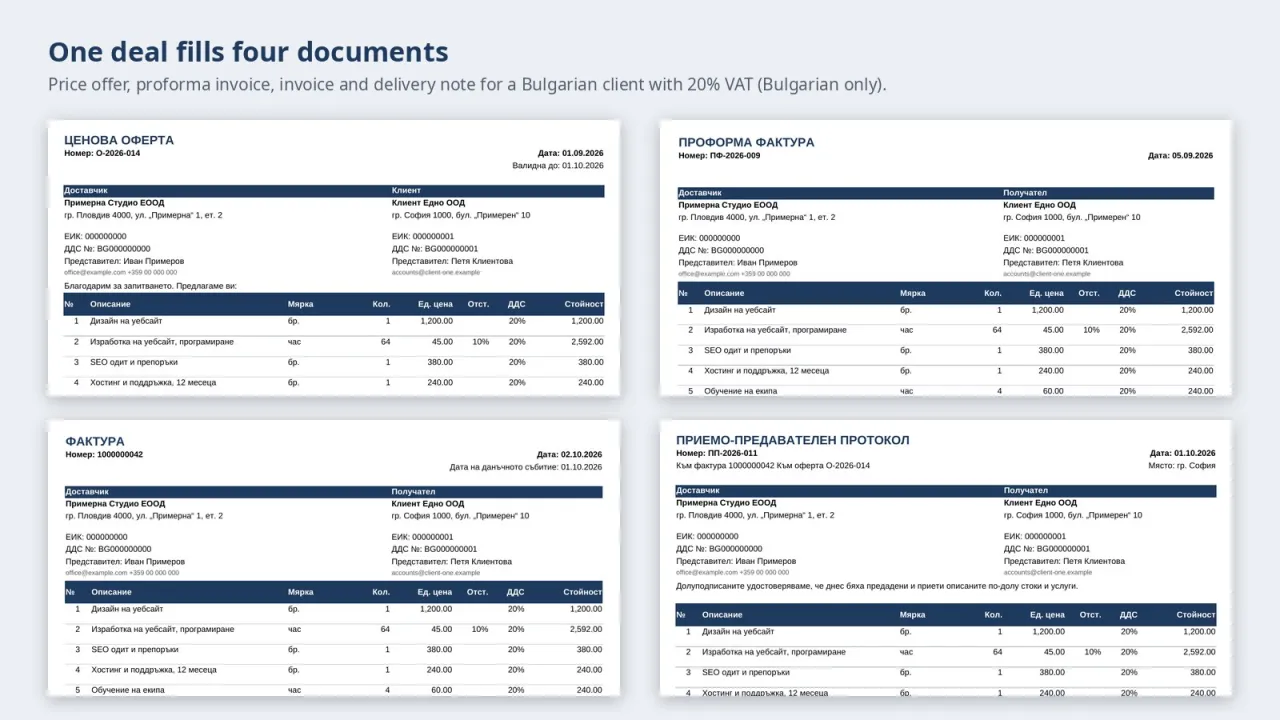This screenshot has height=720, width=1280.
Task: Click the heading 'One deal fills four documents'
Action: (x=248, y=52)
